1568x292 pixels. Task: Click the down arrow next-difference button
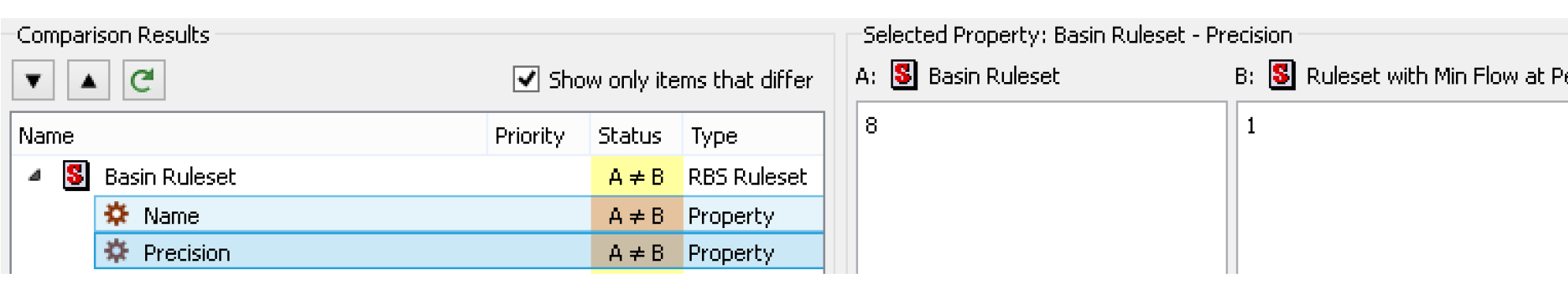[x=33, y=80]
